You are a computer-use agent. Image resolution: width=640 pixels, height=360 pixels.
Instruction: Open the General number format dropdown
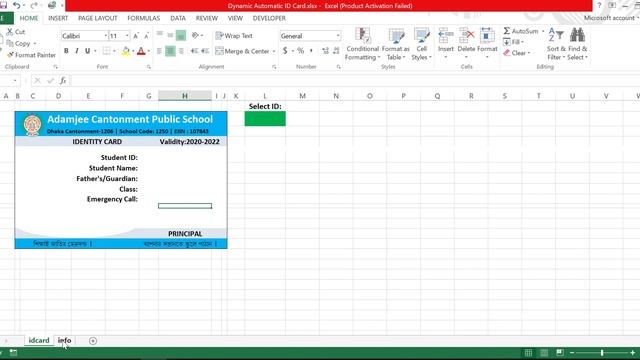[x=338, y=36]
